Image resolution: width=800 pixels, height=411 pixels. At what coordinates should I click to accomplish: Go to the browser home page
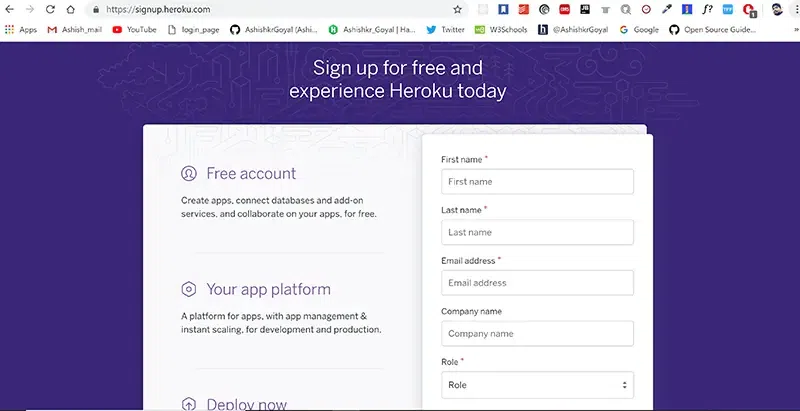coord(70,9)
